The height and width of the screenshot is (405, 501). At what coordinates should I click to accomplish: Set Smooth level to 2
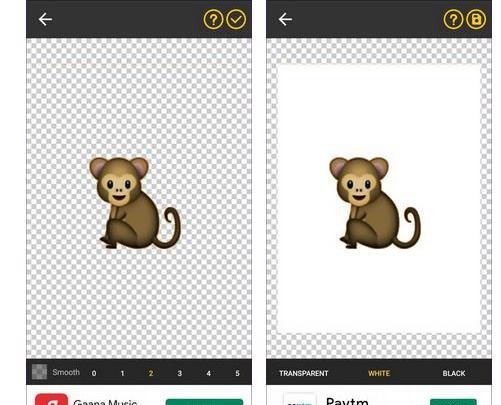pyautogui.click(x=151, y=373)
